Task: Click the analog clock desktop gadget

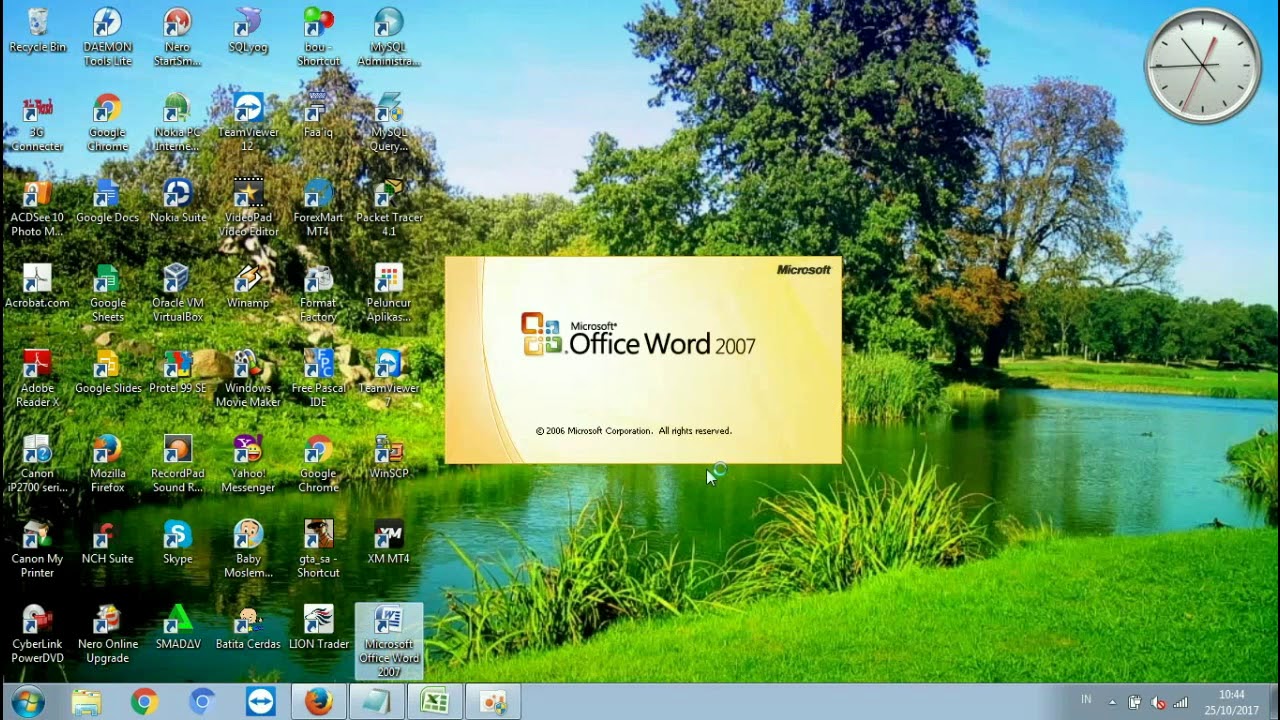Action: point(1202,66)
